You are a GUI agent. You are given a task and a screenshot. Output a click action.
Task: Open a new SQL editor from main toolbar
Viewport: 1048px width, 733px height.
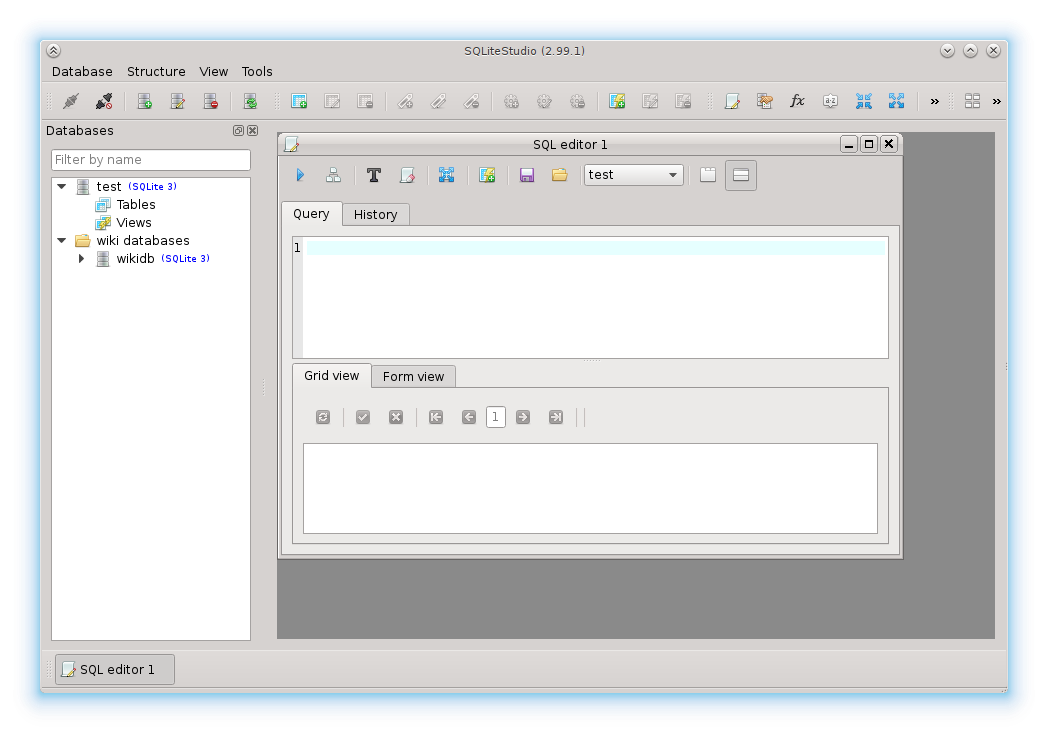733,102
